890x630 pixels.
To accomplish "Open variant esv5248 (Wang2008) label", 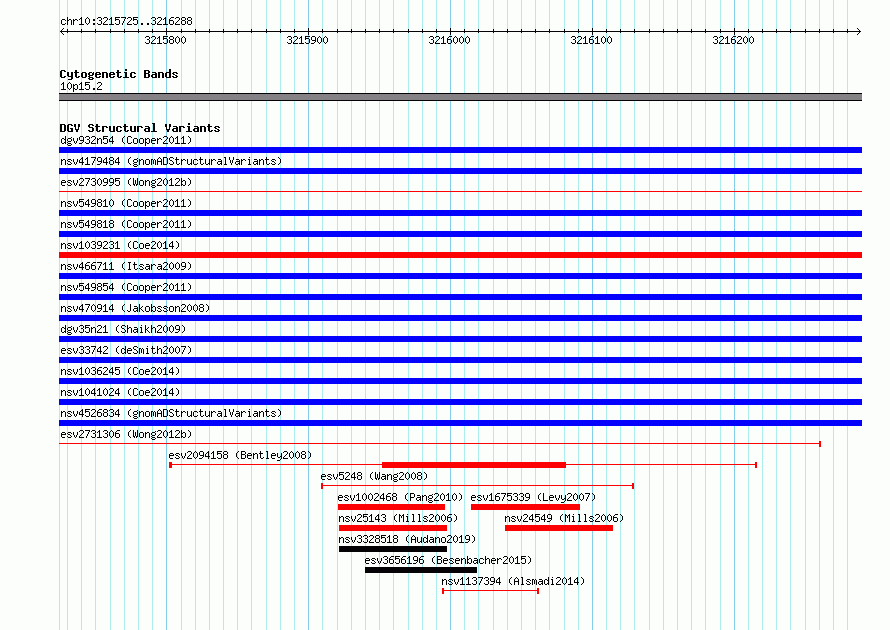I will [x=374, y=476].
